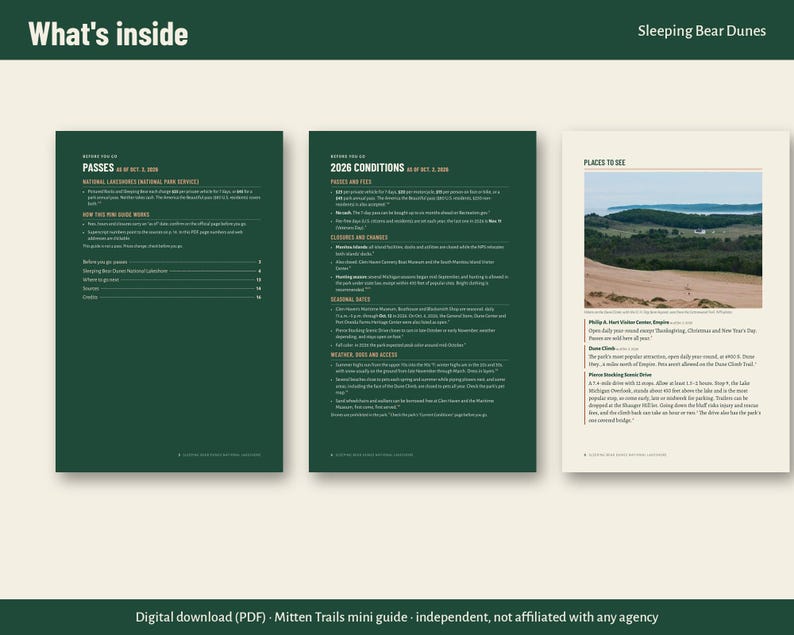Click the "PLACES TO SEE" heading
The image size is (794, 635).
click(x=604, y=163)
